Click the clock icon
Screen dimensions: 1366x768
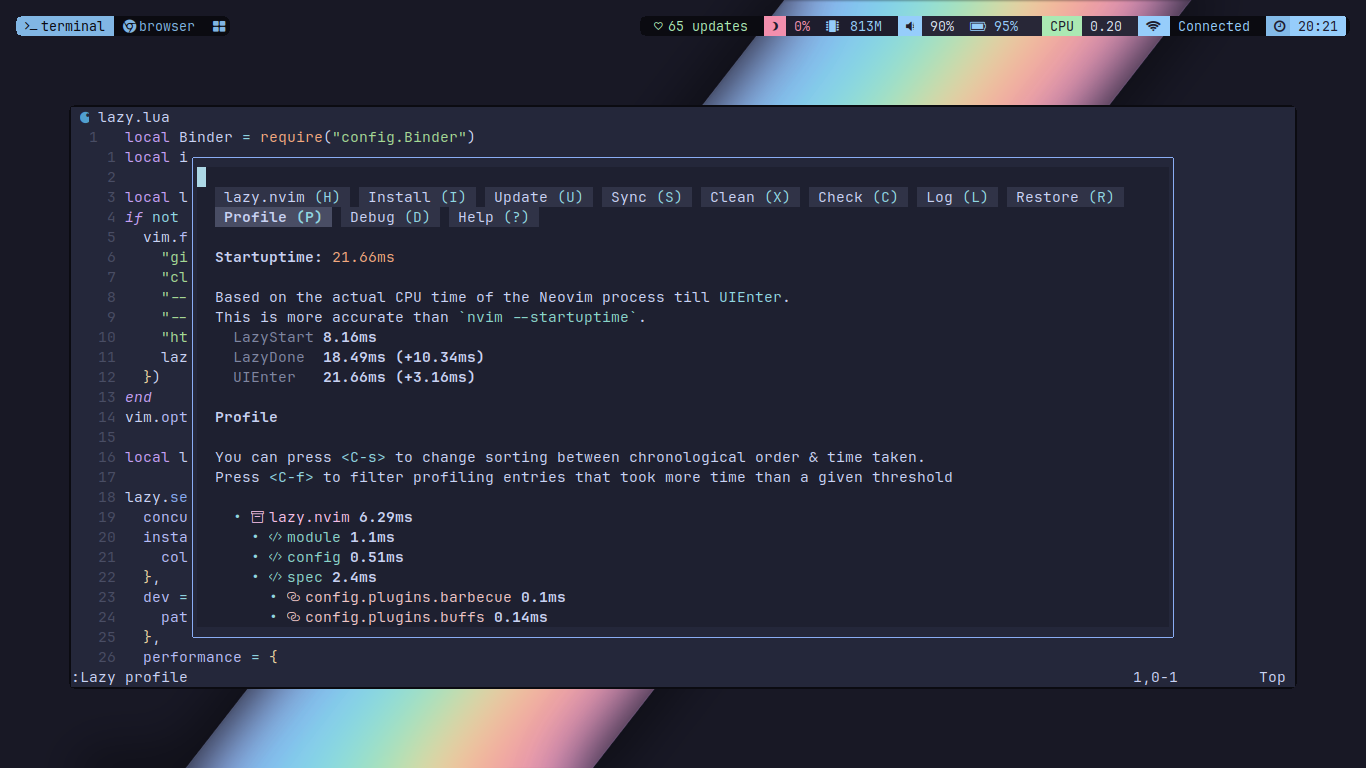(1279, 26)
